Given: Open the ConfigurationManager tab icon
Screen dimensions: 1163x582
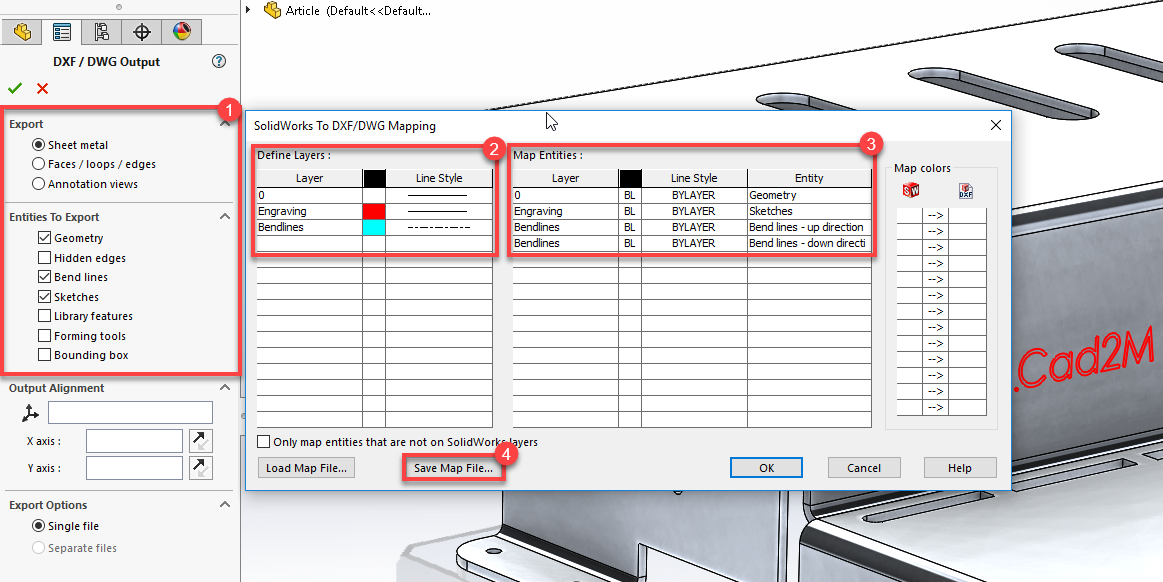Looking at the screenshot, I should [x=102, y=32].
